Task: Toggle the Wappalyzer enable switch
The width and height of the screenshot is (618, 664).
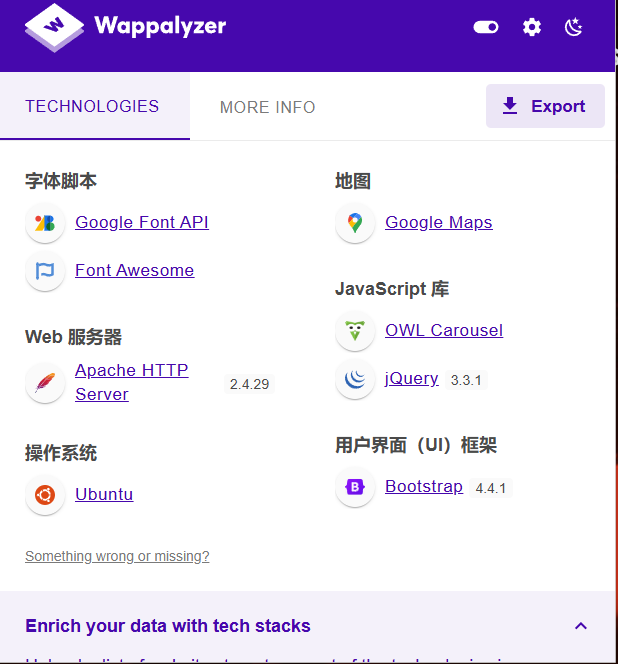Action: (486, 28)
